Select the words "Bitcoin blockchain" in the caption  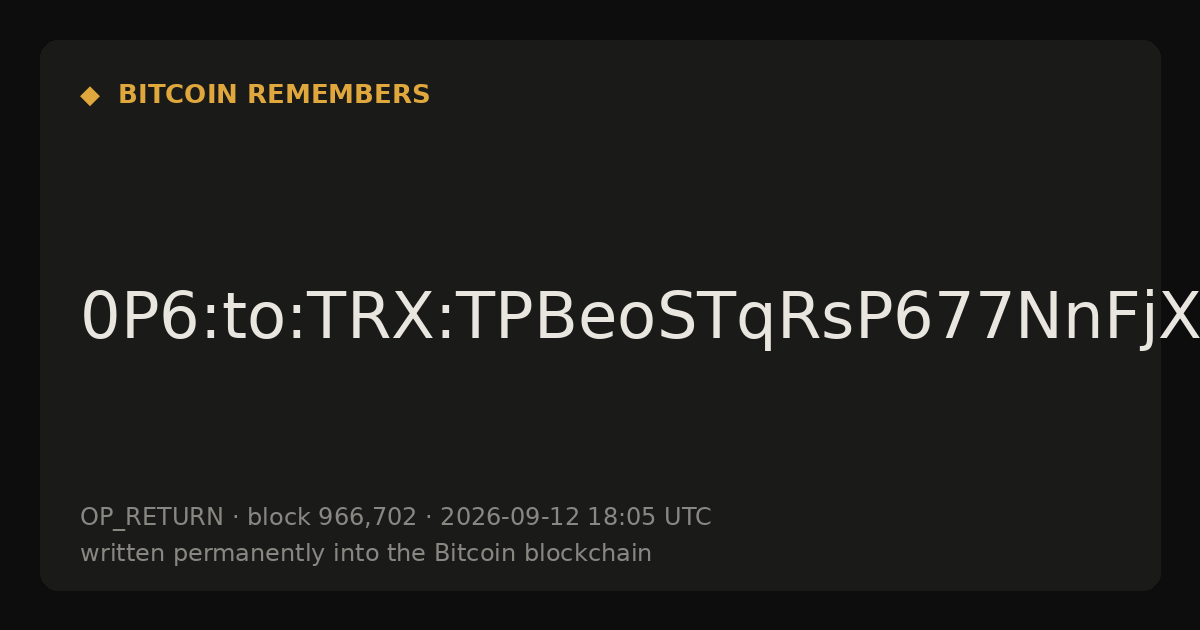pos(543,553)
